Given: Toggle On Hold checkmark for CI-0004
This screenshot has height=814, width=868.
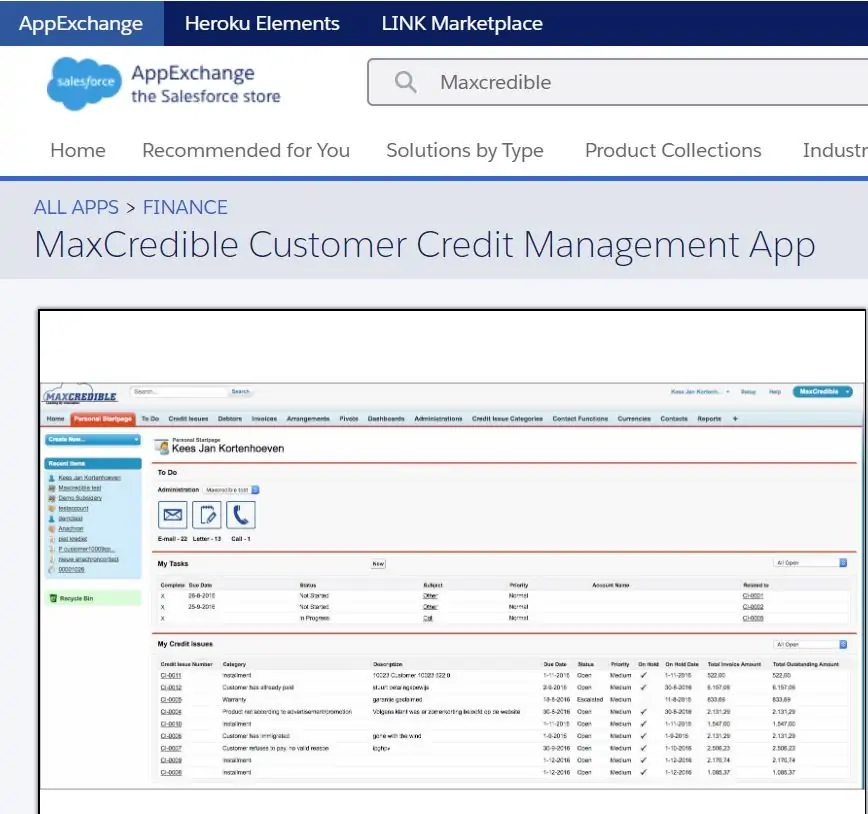Looking at the screenshot, I should (x=644, y=711).
